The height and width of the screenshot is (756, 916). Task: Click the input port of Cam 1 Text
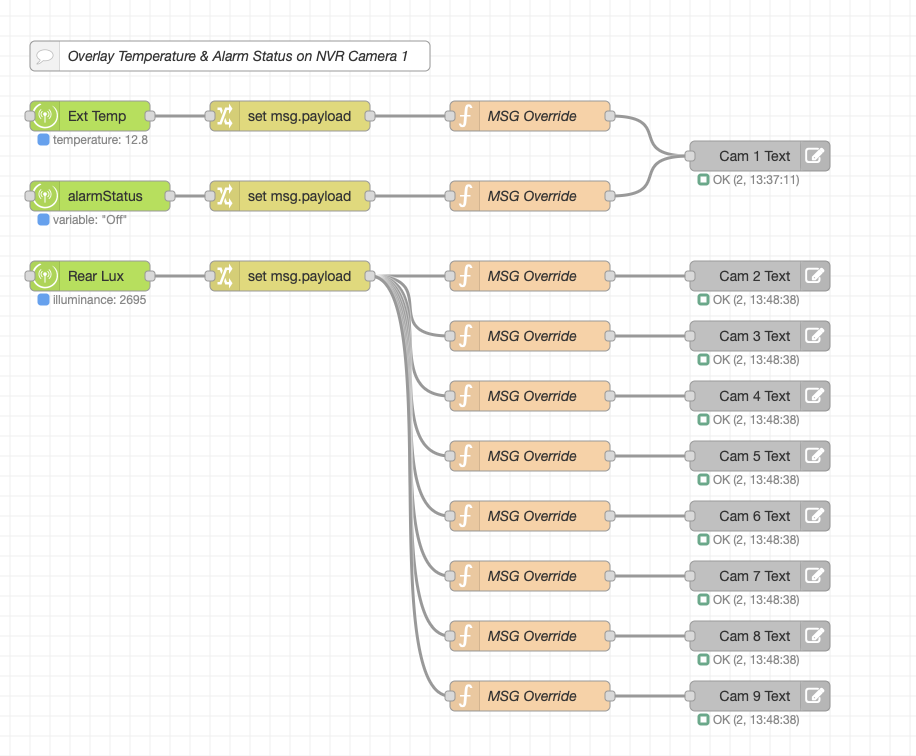click(690, 156)
